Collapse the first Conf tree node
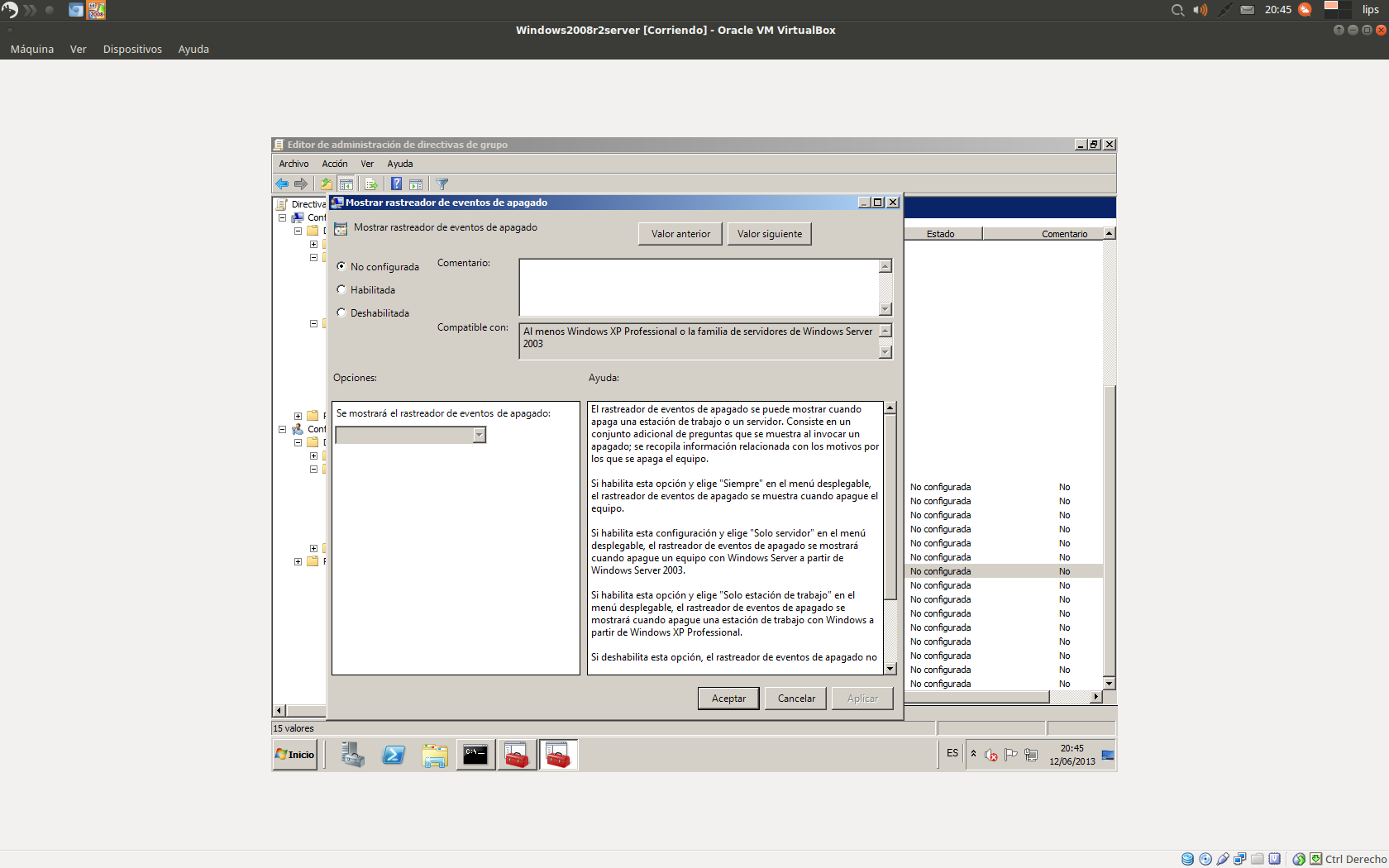1389x868 pixels. click(x=283, y=218)
